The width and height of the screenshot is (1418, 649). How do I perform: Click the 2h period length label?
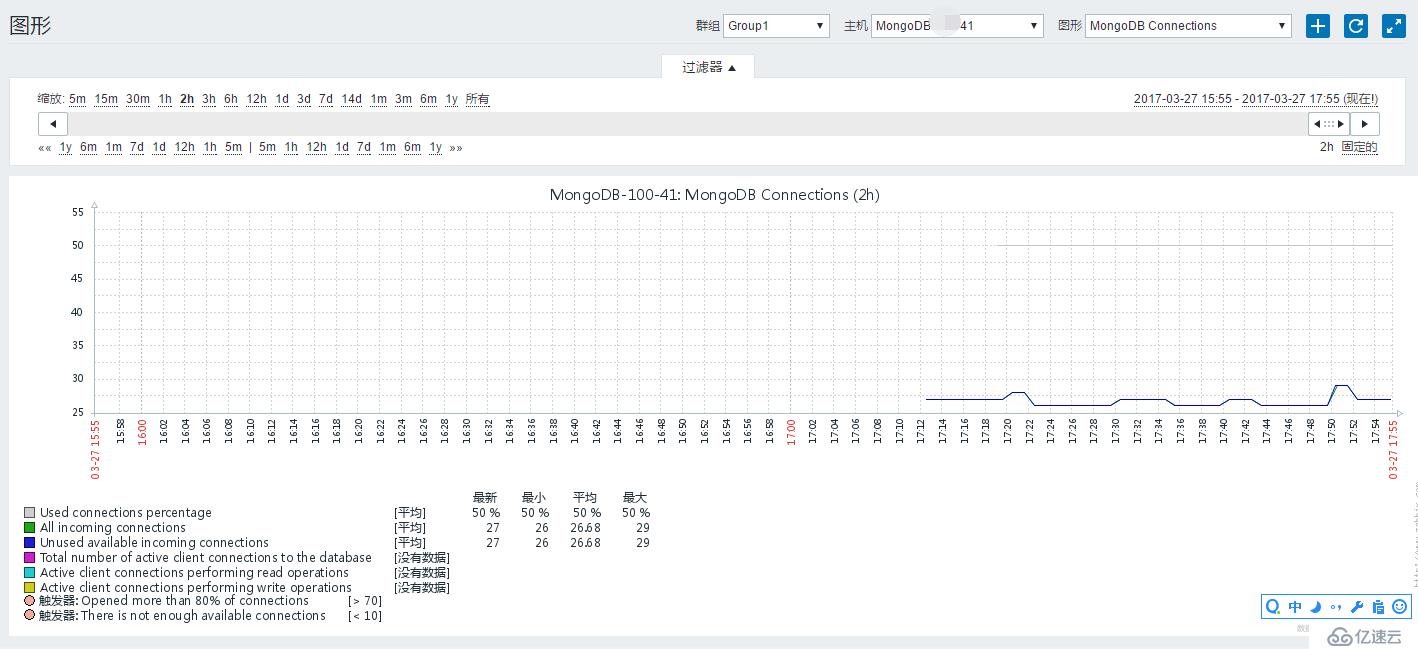1326,147
